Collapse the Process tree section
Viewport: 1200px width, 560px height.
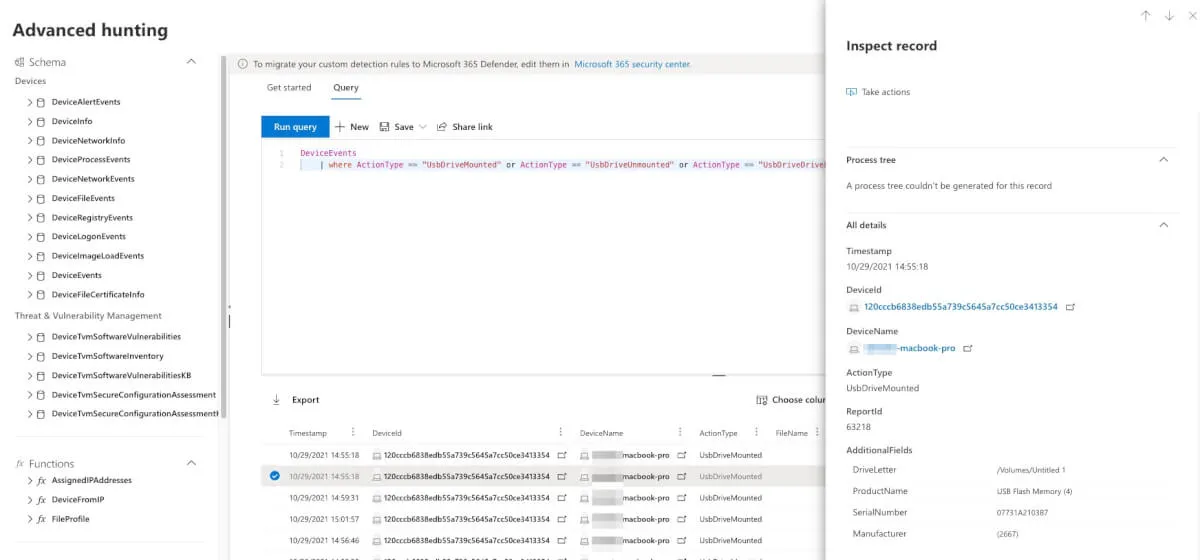click(x=1163, y=160)
